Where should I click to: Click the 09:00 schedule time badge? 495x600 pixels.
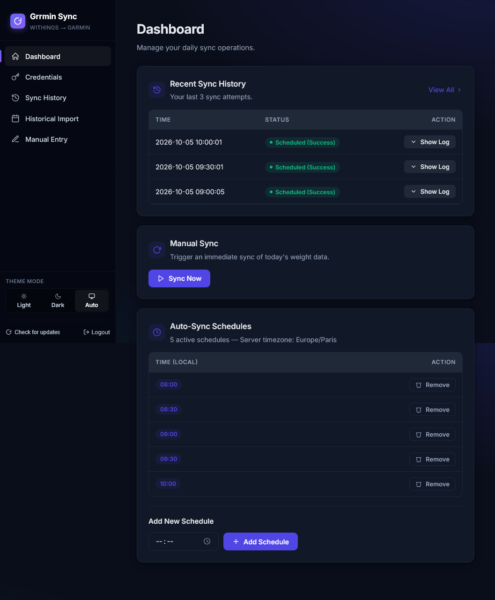click(169, 434)
